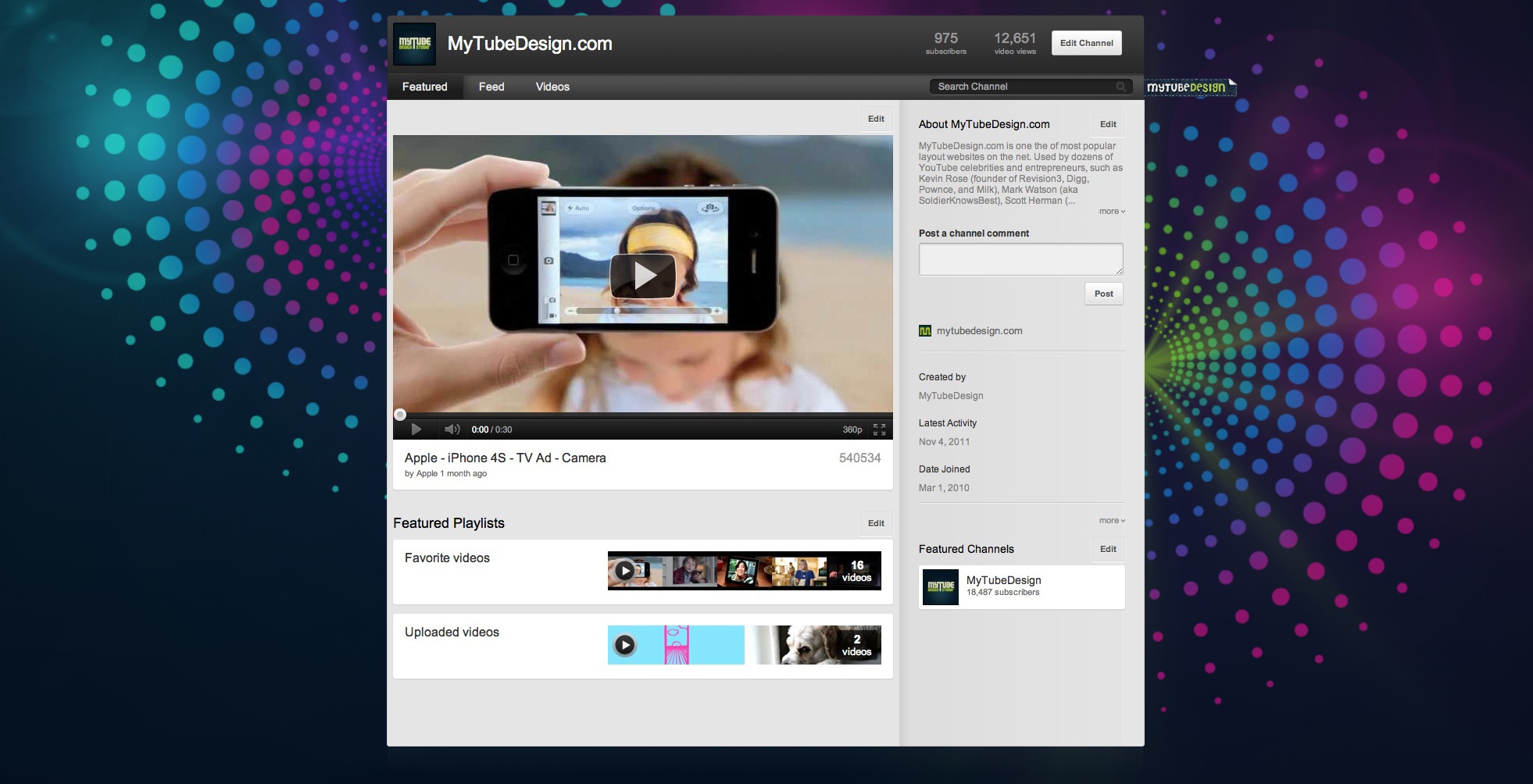Click the 540534 view count
The image size is (1533, 784).
[x=859, y=458]
